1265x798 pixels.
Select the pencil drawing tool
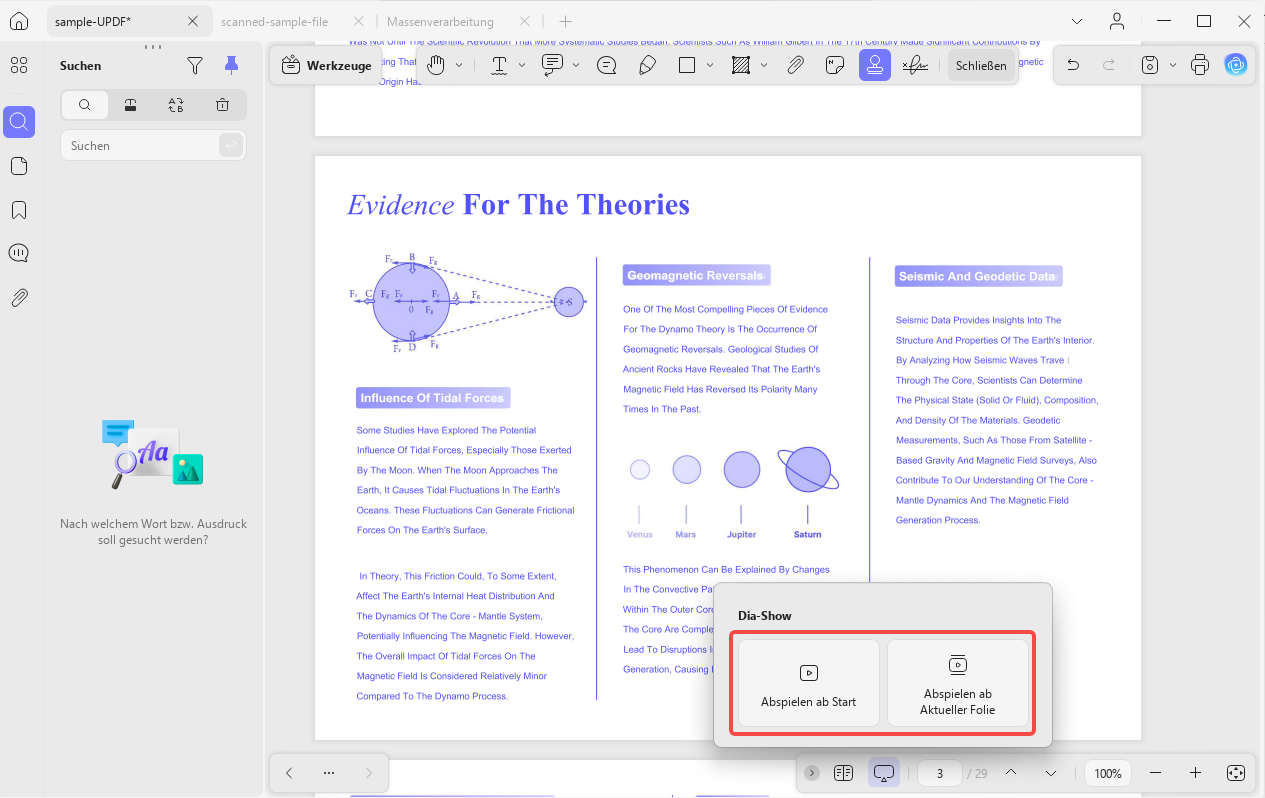point(646,65)
